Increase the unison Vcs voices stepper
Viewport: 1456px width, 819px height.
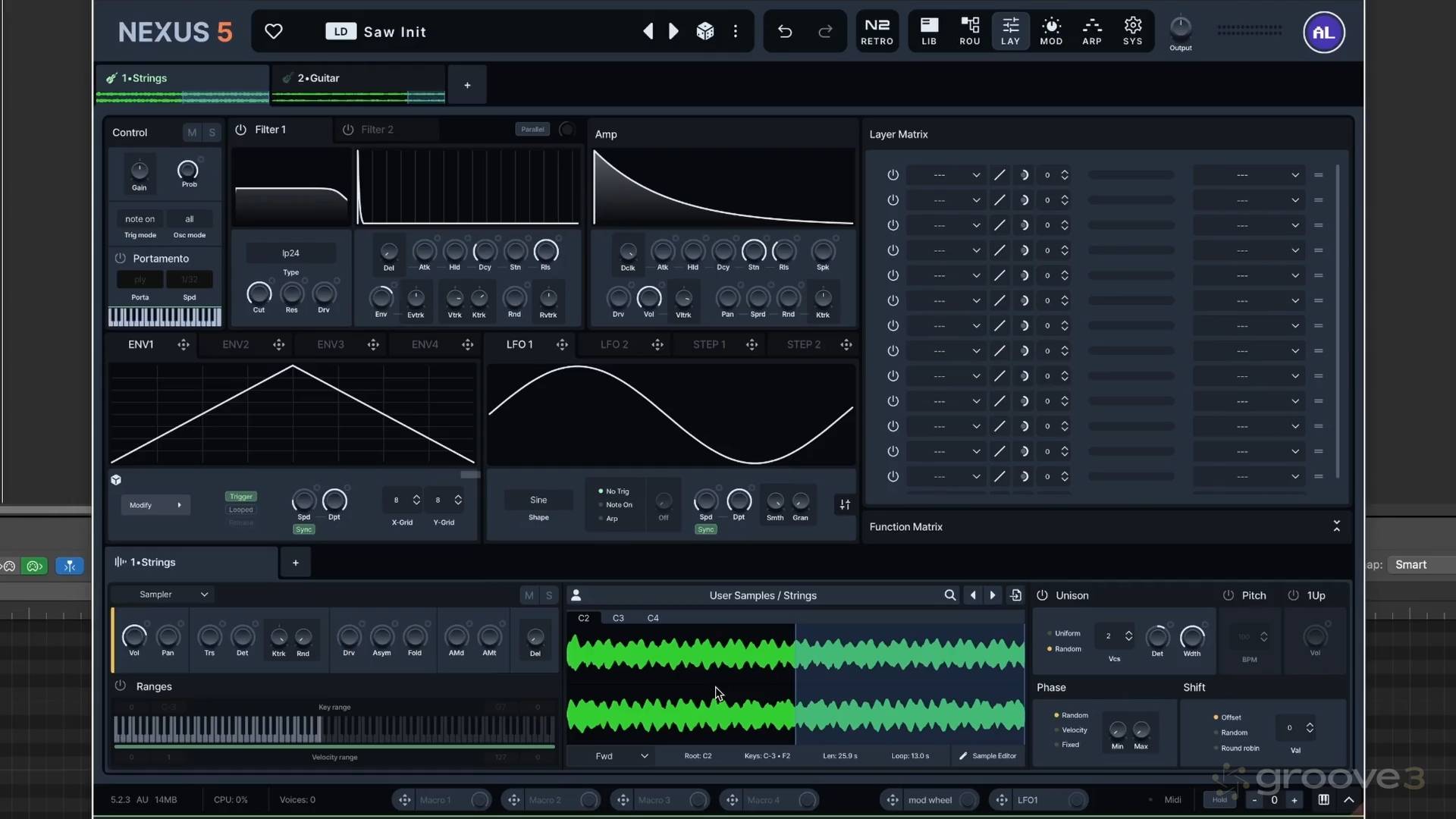pos(1128,632)
